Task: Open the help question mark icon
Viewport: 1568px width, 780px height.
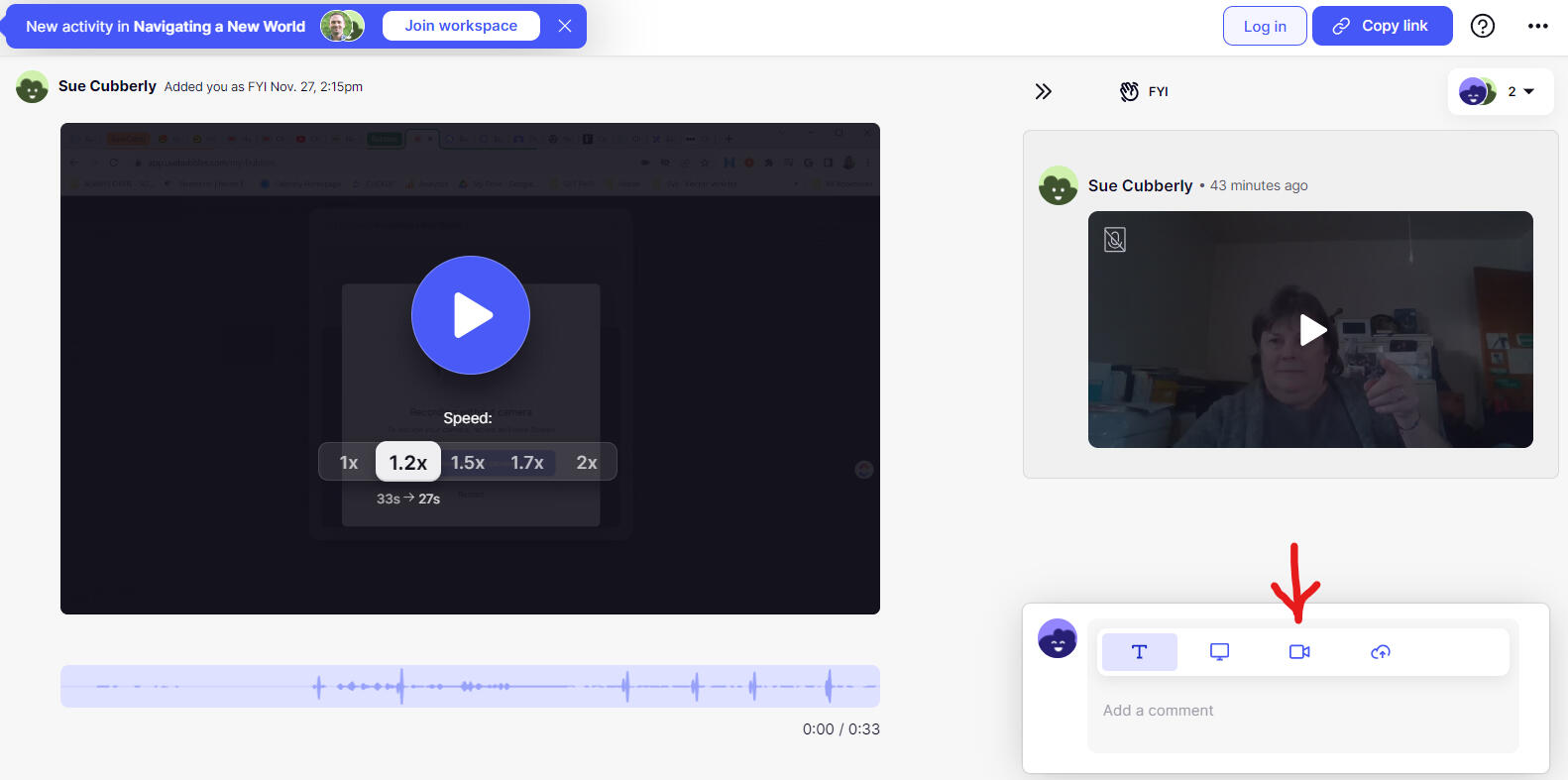Action: (x=1482, y=26)
